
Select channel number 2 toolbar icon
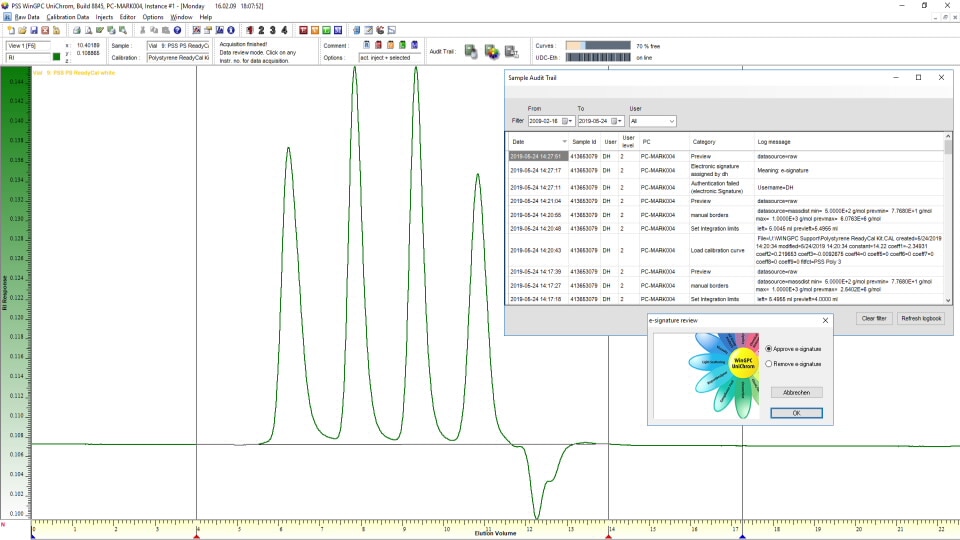[261, 30]
